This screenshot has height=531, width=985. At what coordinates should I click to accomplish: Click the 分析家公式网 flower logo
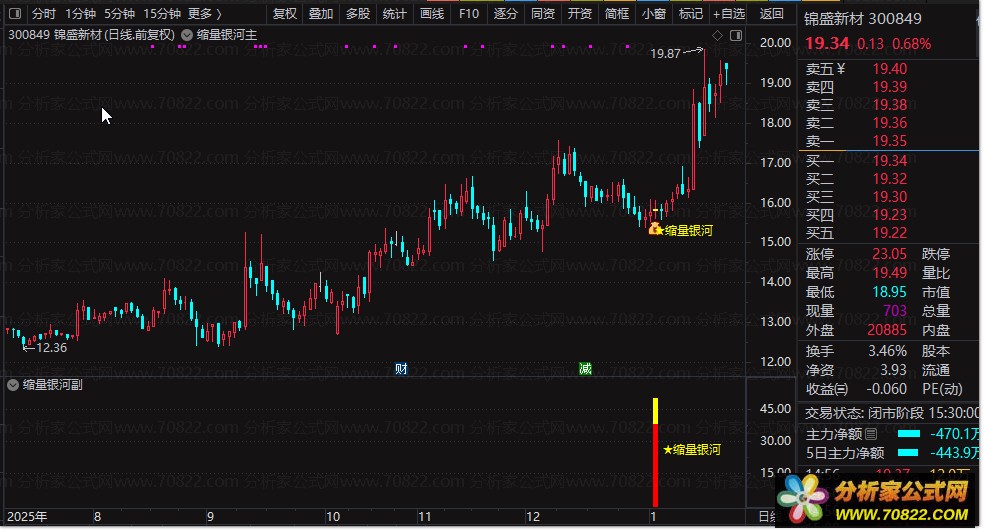tap(803, 500)
